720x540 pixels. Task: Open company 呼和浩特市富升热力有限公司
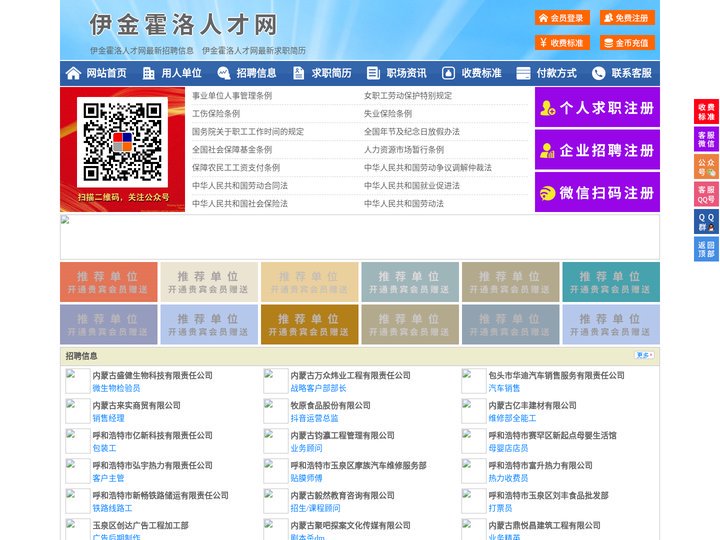540,465
